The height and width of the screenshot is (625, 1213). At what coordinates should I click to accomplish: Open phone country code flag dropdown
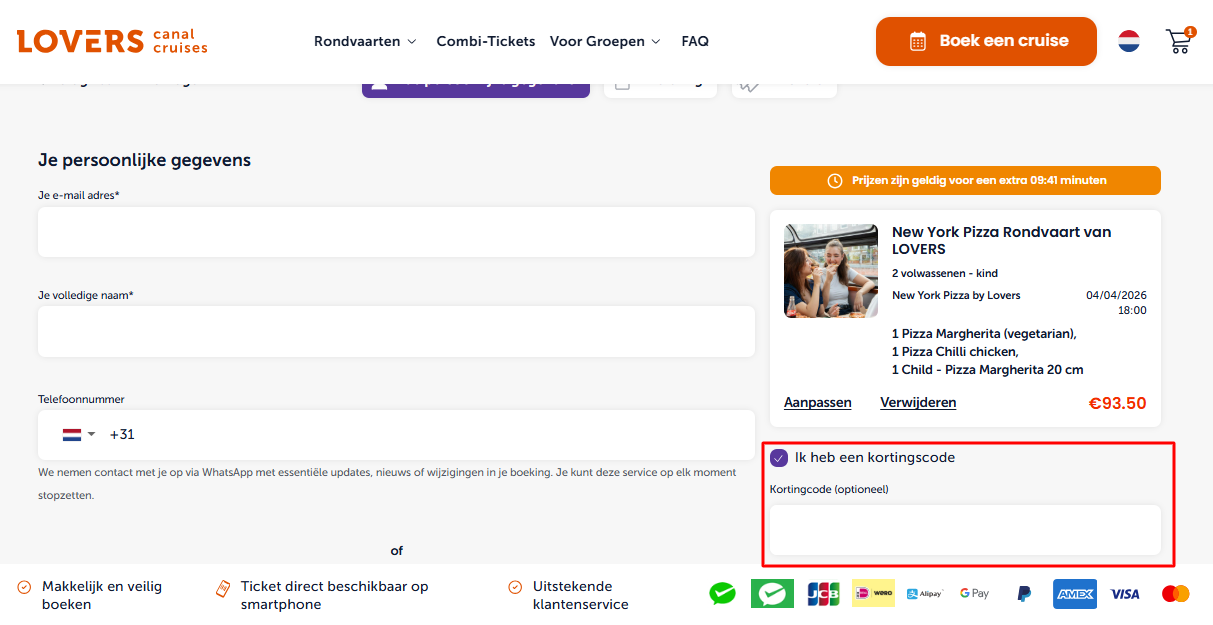(78, 435)
